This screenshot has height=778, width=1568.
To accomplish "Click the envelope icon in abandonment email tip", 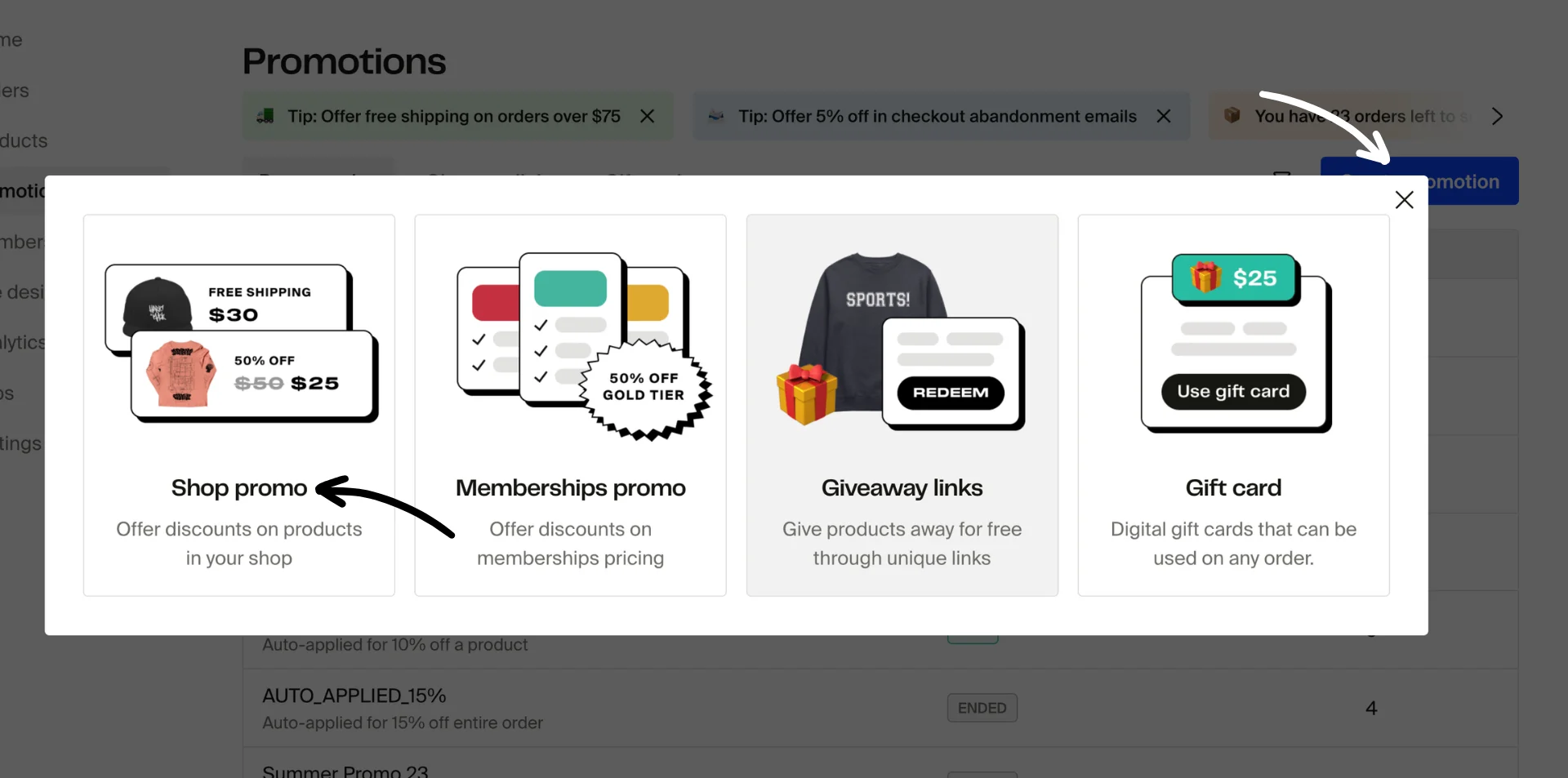I will 716,116.
